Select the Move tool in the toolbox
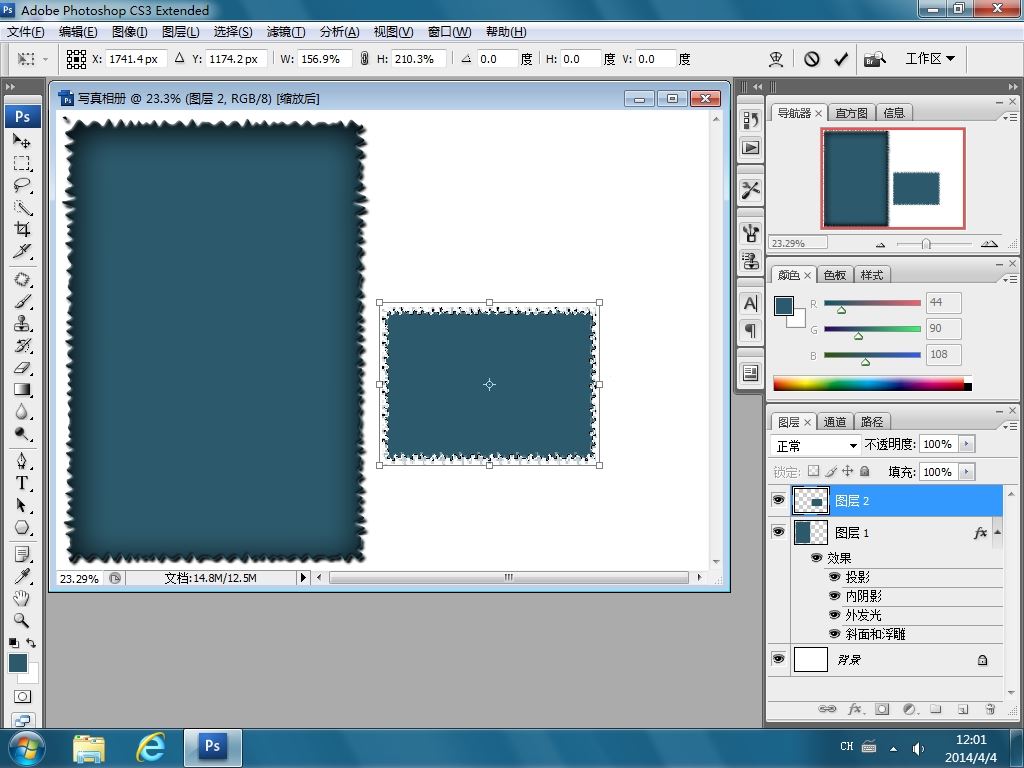The height and width of the screenshot is (768, 1024). point(21,141)
